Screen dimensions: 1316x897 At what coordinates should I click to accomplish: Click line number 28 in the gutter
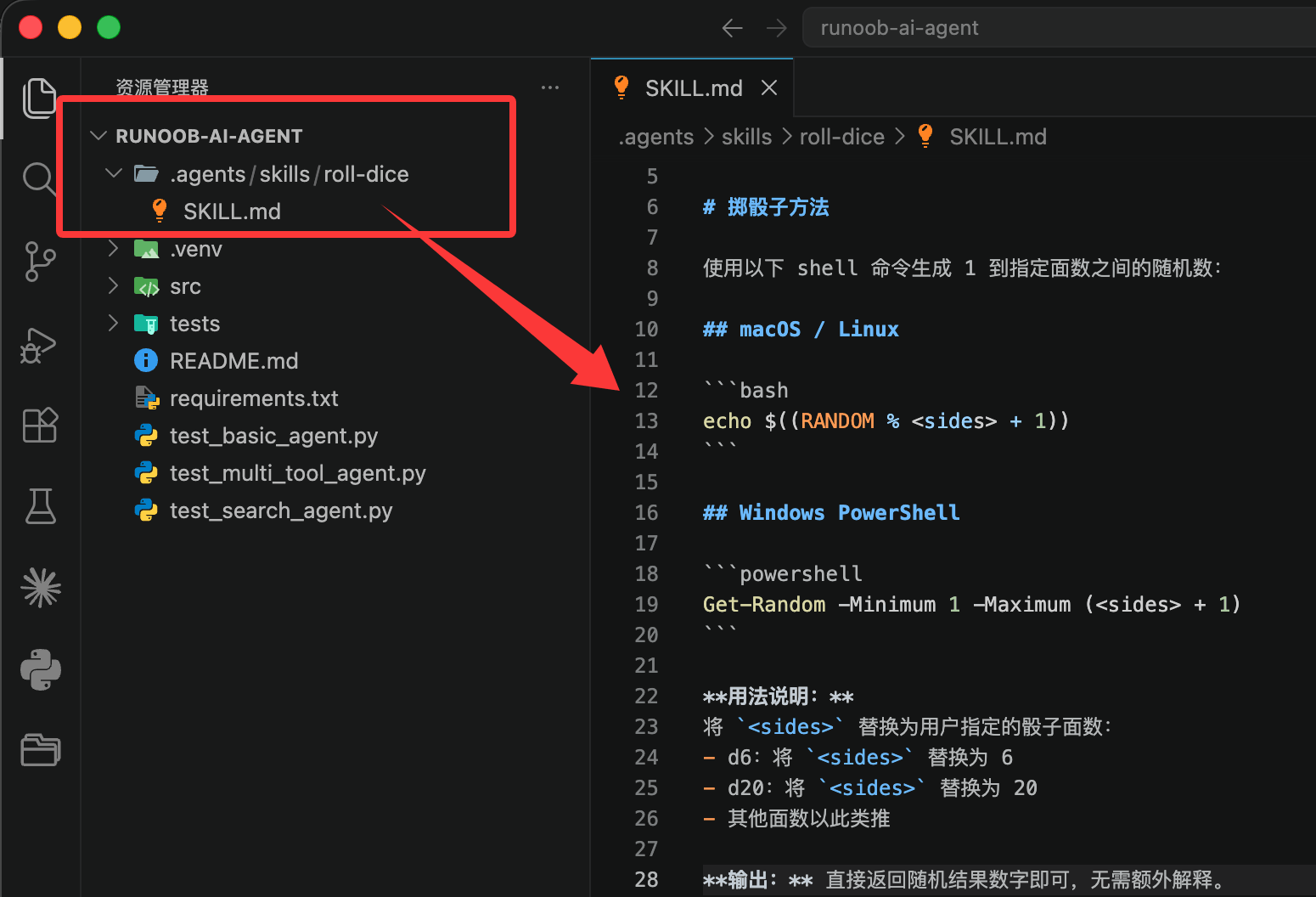pyautogui.click(x=646, y=880)
